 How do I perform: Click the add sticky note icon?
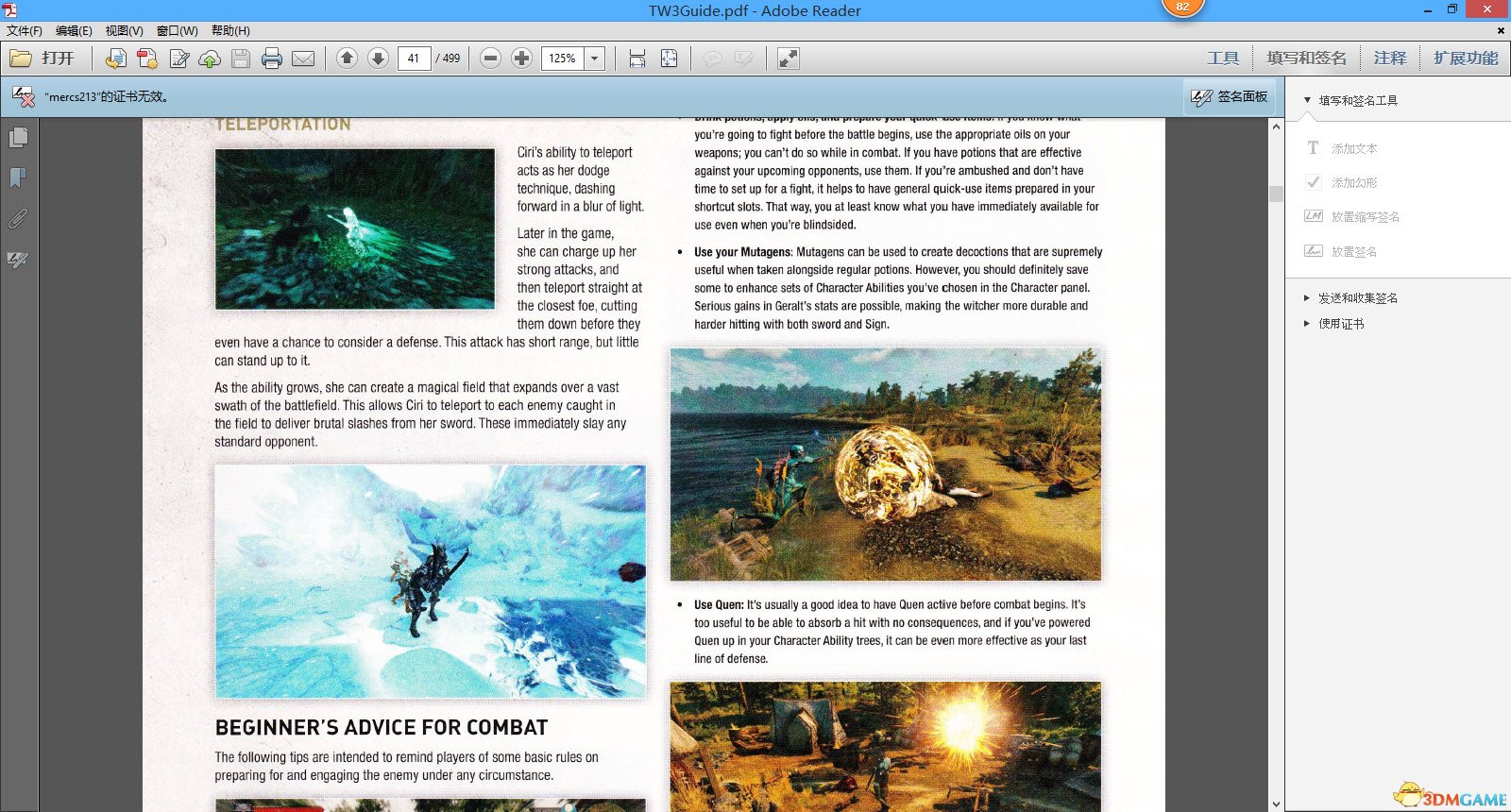click(713, 59)
